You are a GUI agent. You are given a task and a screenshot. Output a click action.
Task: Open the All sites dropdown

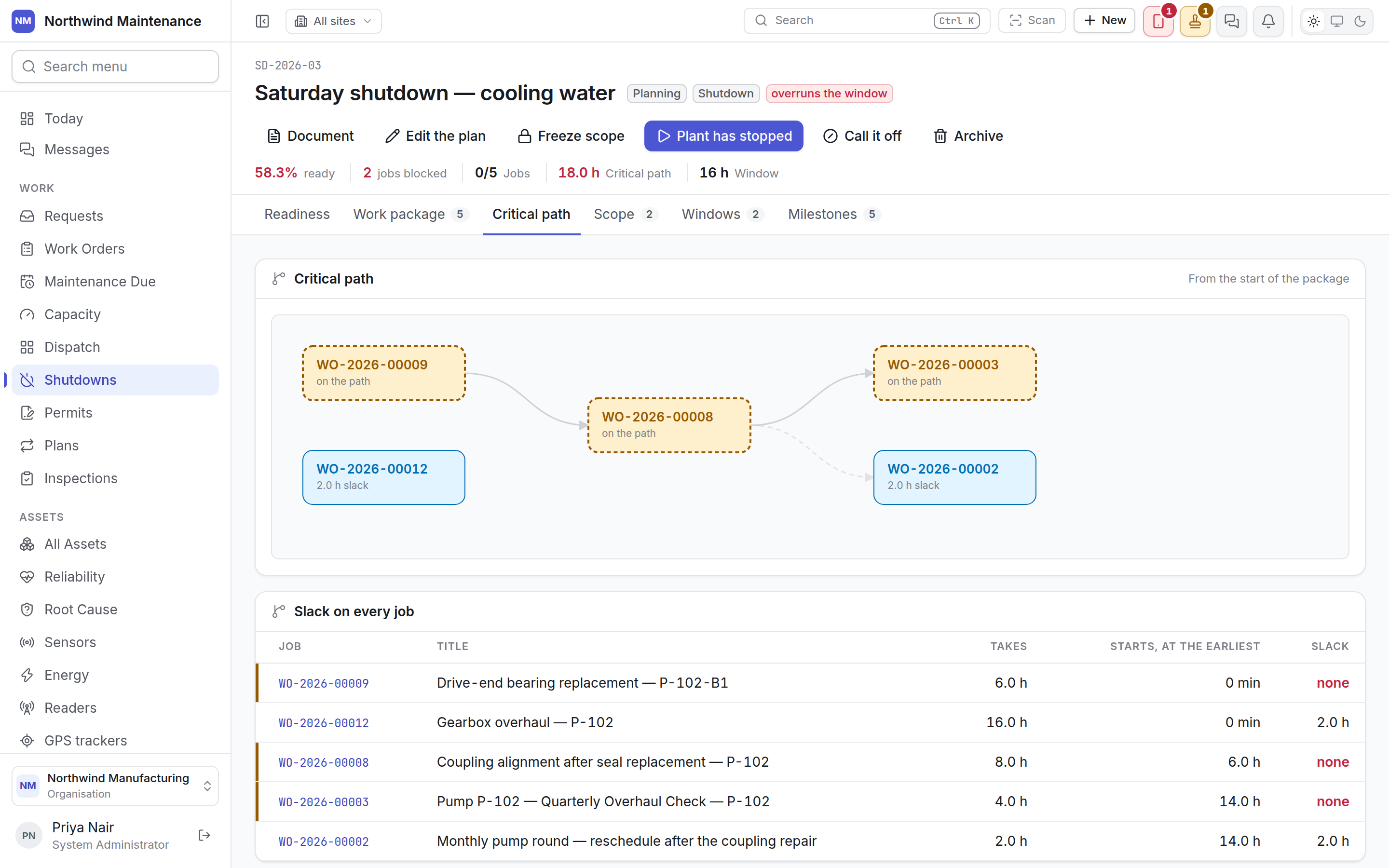333,21
